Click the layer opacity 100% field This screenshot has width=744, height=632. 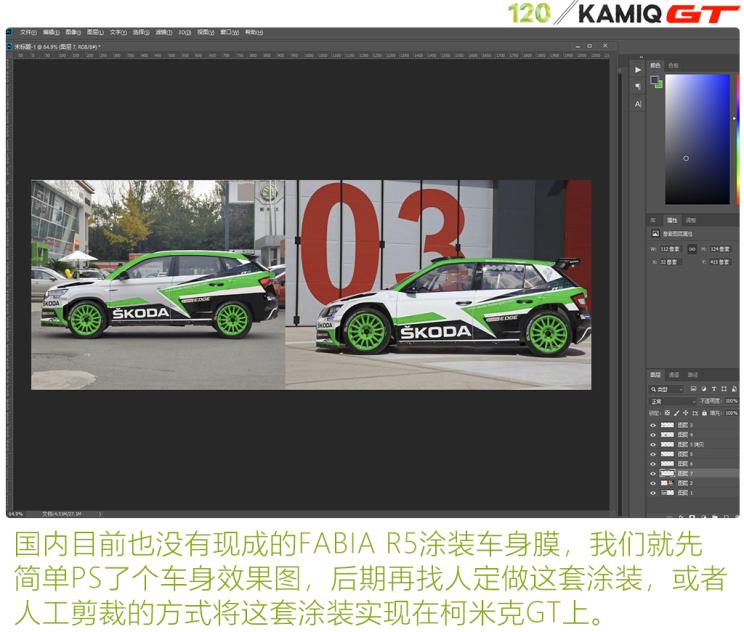[x=731, y=401]
